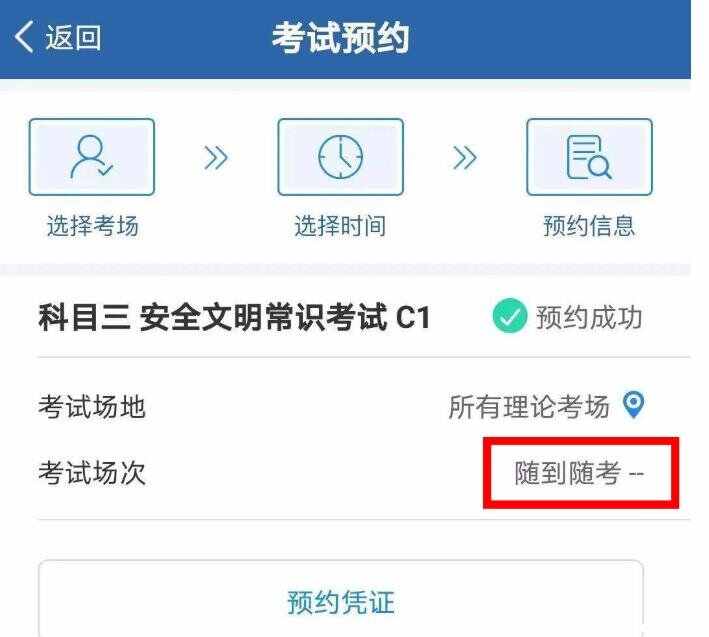Tap the 科目三 安全文明常识考试 C1 heading
The height and width of the screenshot is (637, 709).
(234, 317)
